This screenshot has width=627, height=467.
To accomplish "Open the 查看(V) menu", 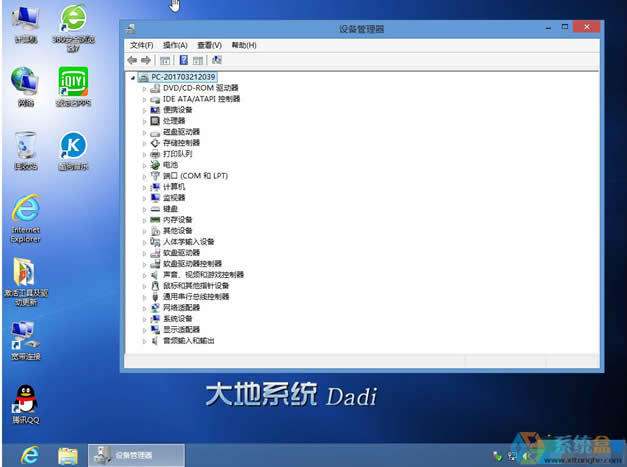I will (209, 45).
